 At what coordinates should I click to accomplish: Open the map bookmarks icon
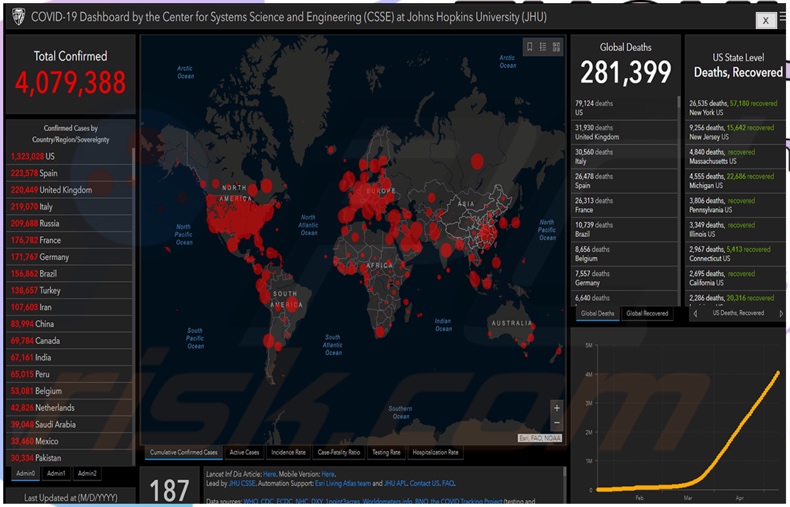(530, 47)
